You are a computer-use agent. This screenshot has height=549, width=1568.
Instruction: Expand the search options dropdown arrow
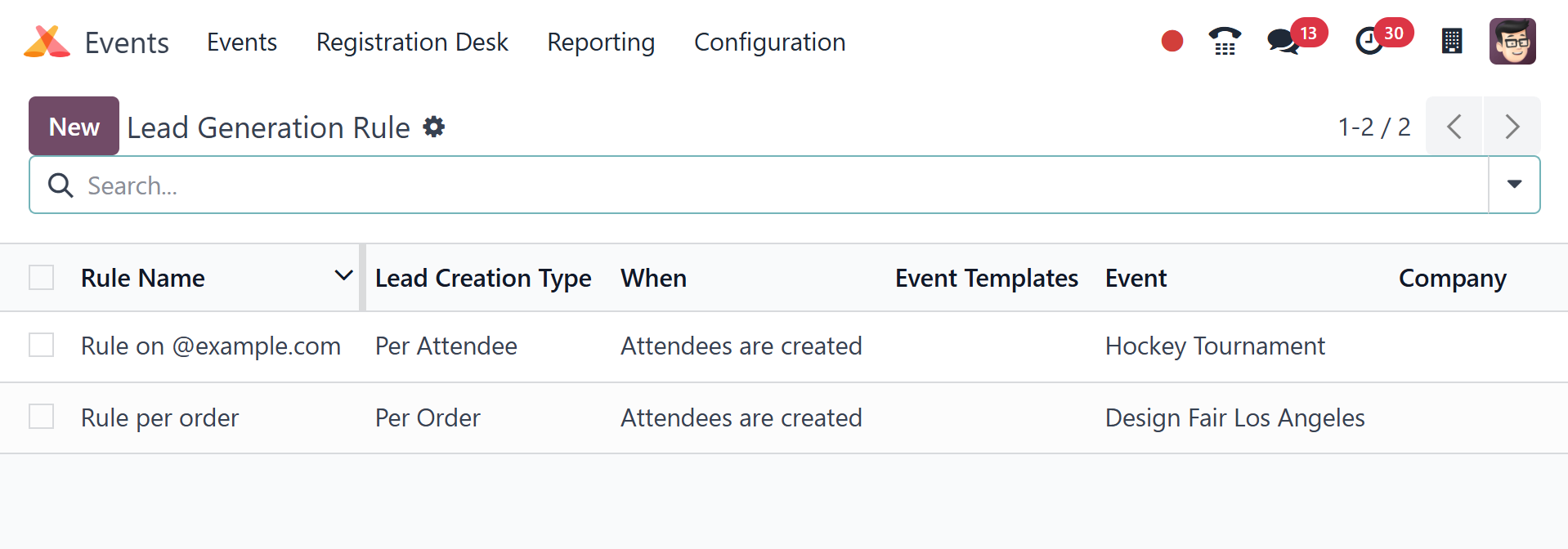(1514, 185)
